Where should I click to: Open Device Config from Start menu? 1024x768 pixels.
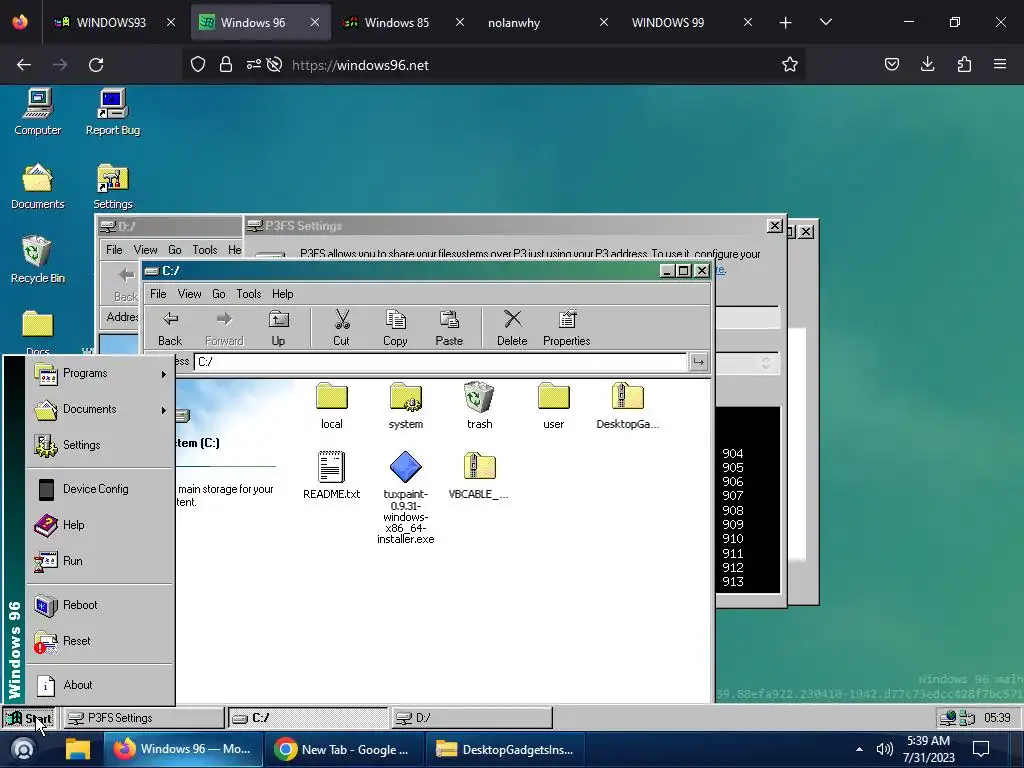[x=100, y=489]
